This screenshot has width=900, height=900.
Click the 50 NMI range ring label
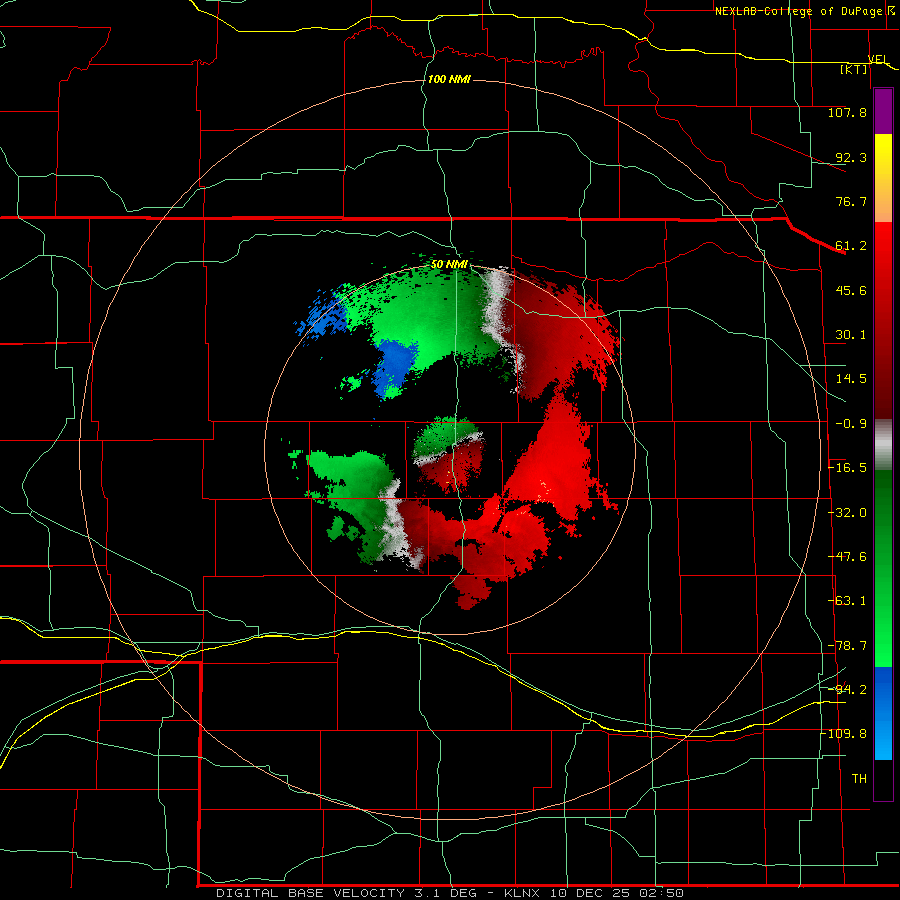point(449,265)
